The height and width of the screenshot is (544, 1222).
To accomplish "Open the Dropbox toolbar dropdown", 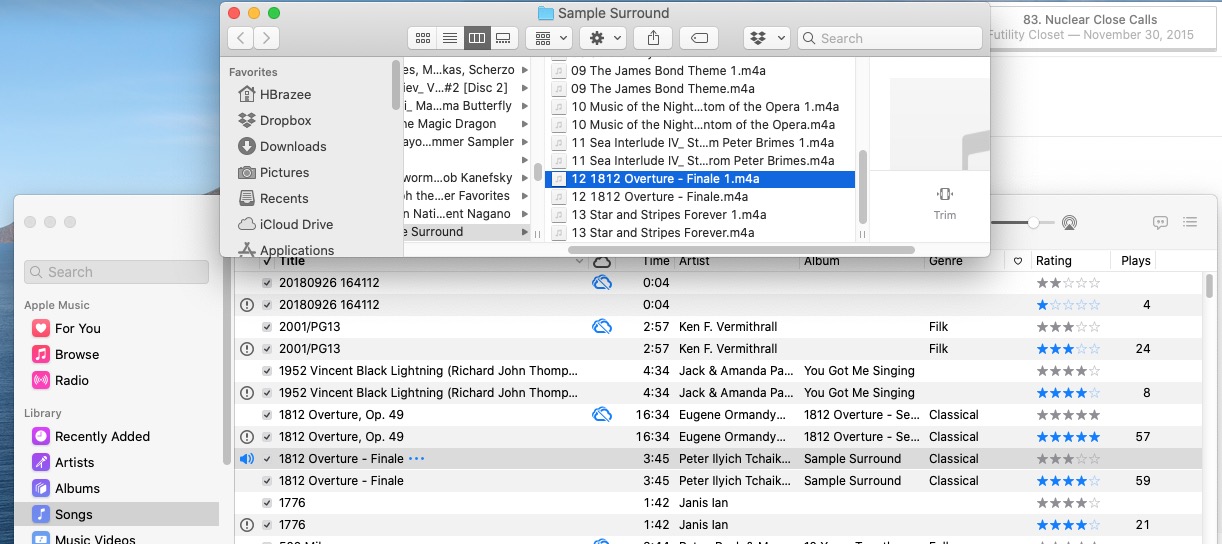I will pos(767,38).
